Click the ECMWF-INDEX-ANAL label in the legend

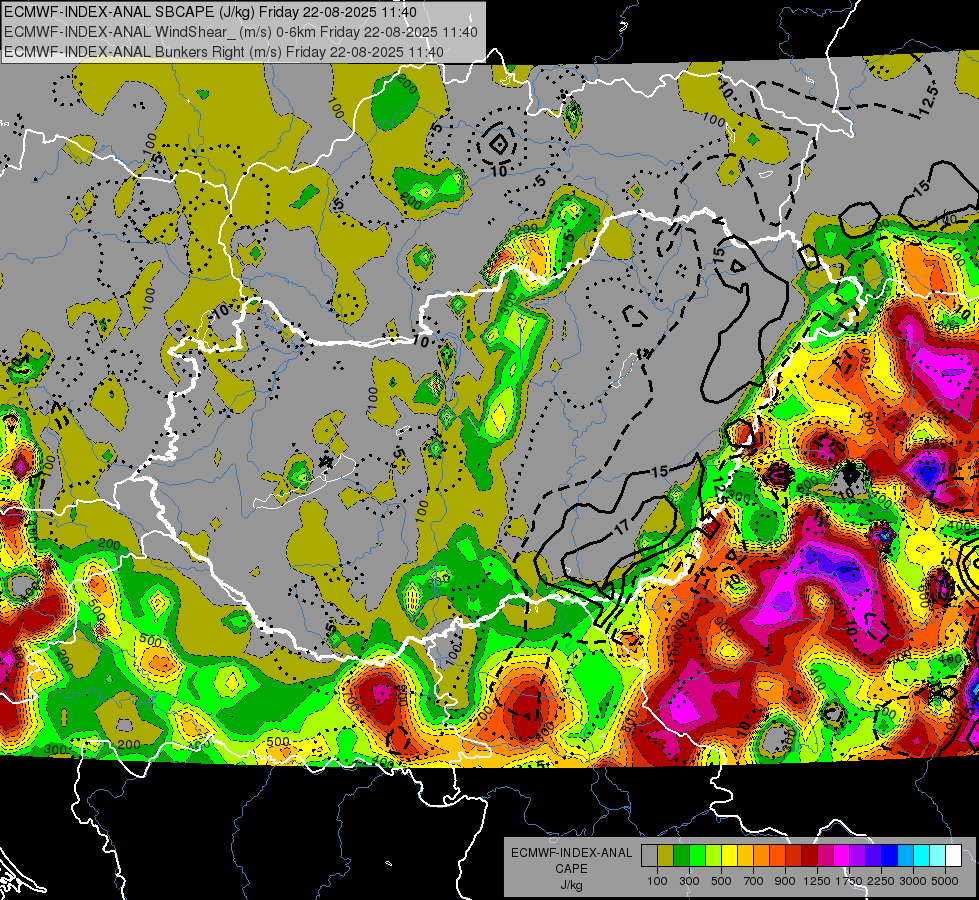(572, 853)
